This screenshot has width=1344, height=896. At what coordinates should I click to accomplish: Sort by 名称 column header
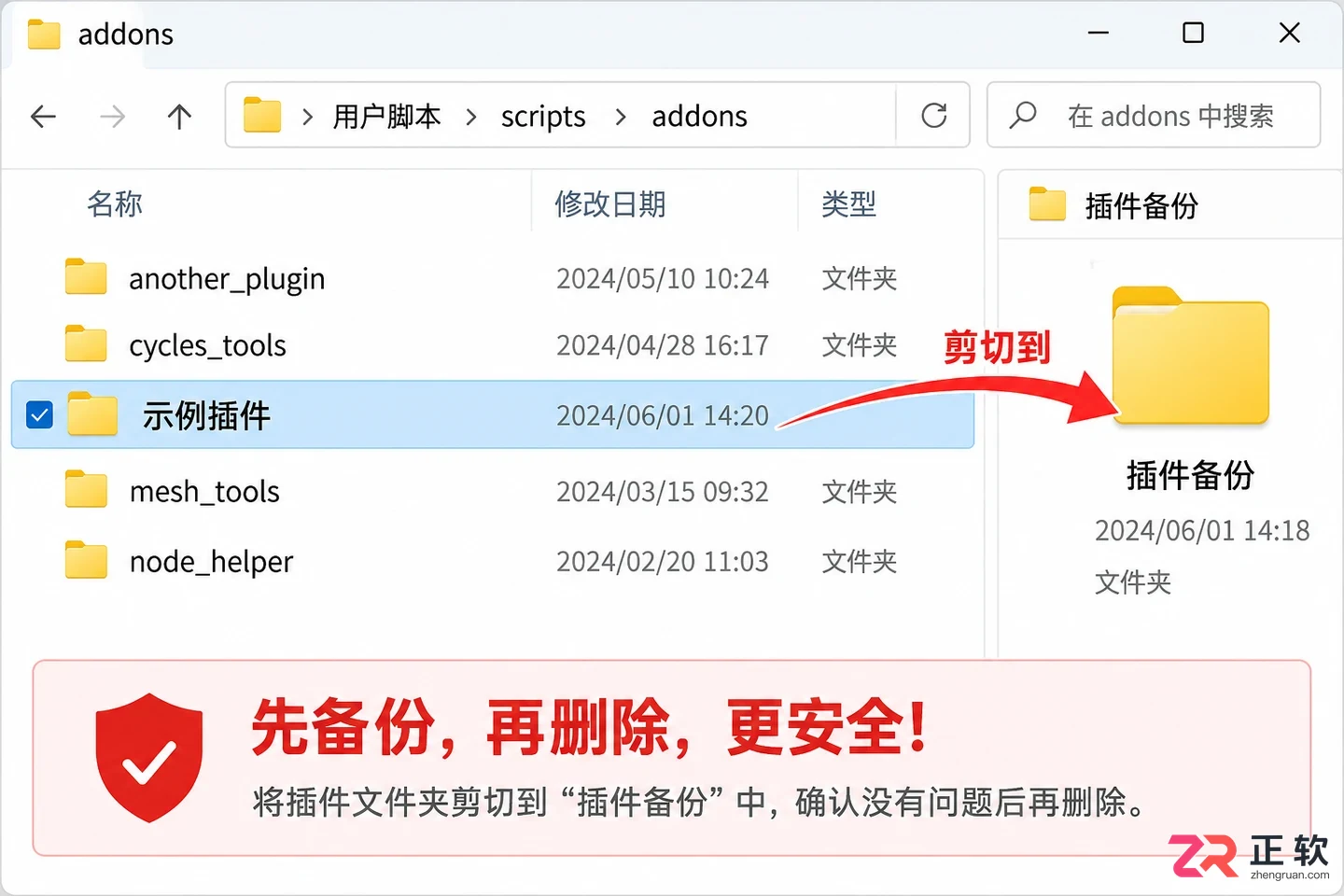115,203
